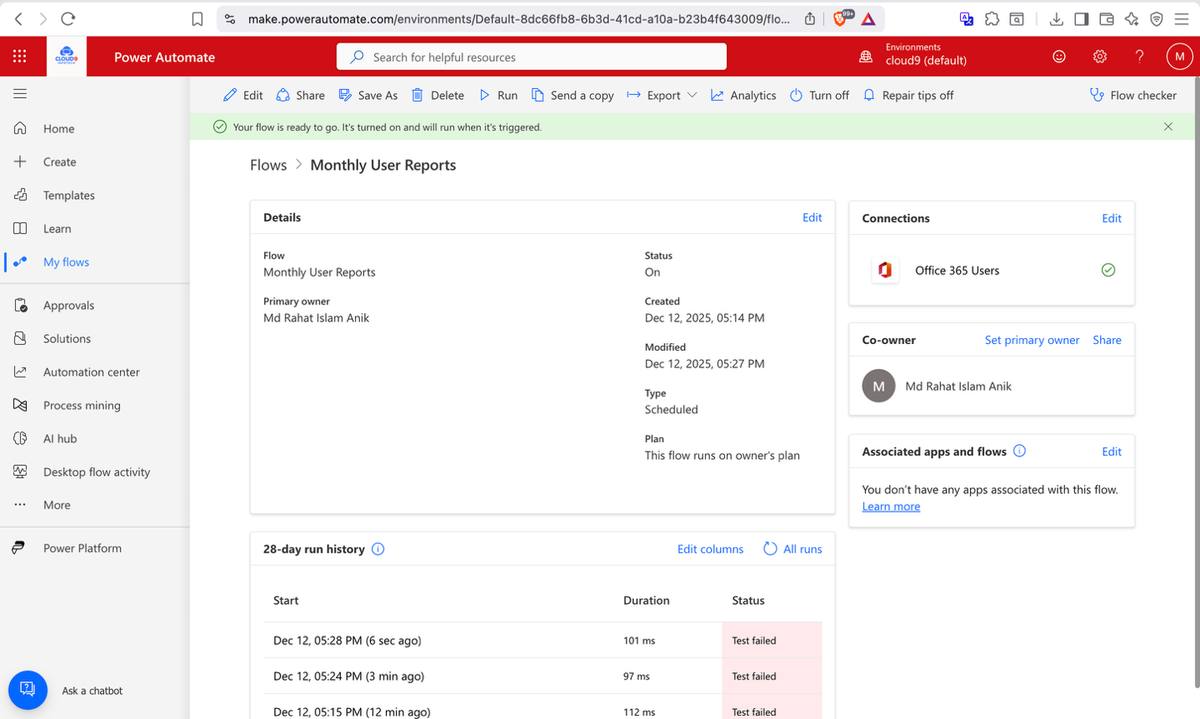
Task: Click Share in the Co-owner card
Action: click(1107, 340)
